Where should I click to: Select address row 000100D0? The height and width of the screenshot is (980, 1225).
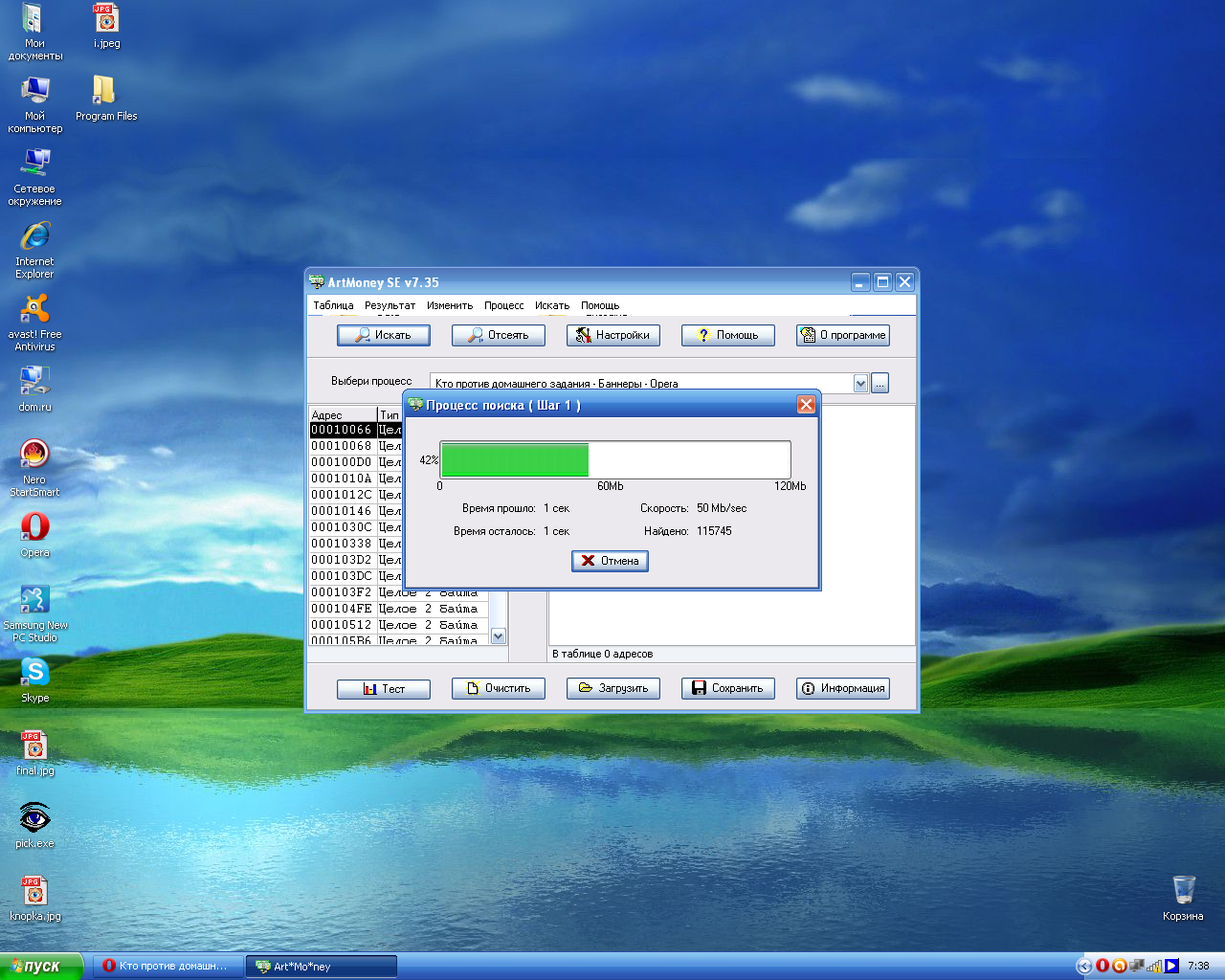click(356, 462)
